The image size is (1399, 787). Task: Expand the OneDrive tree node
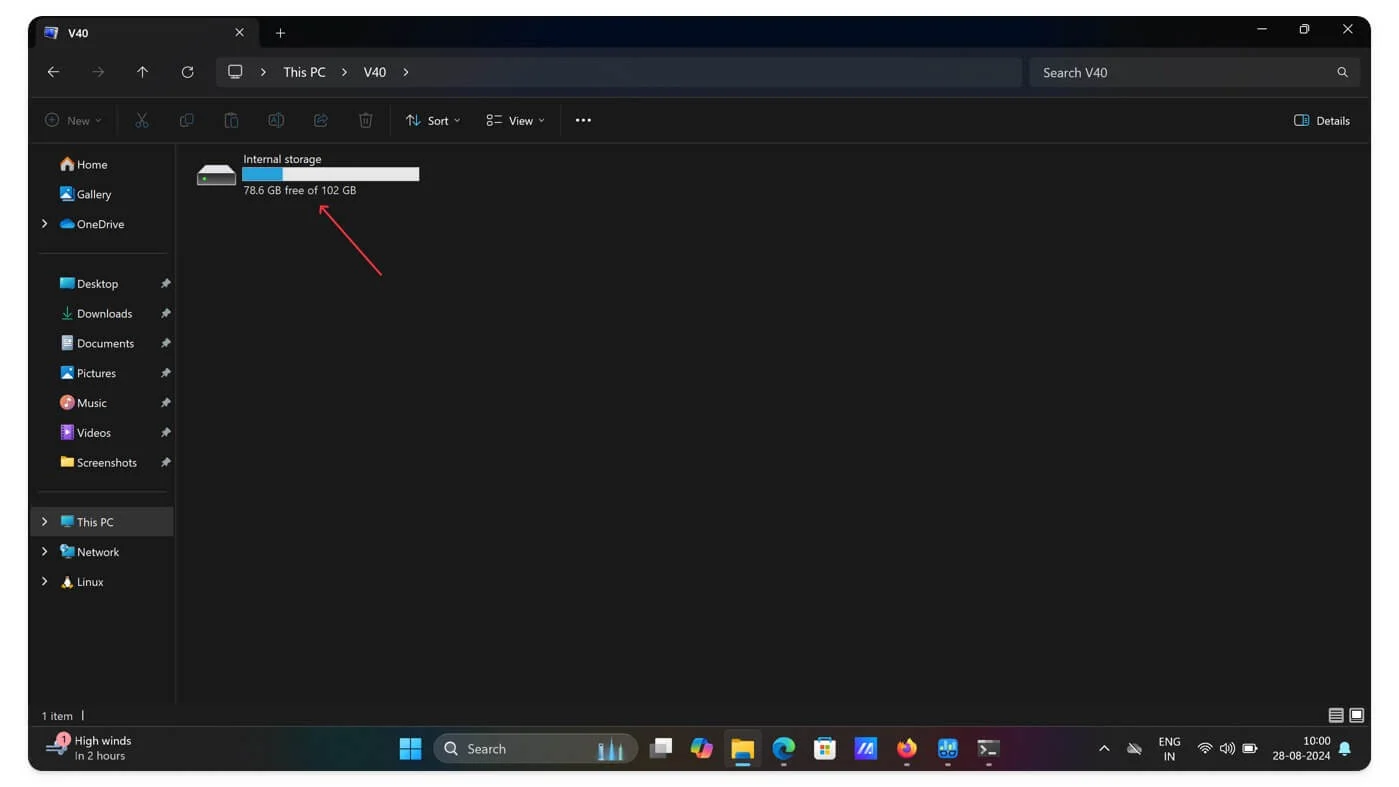[44, 224]
